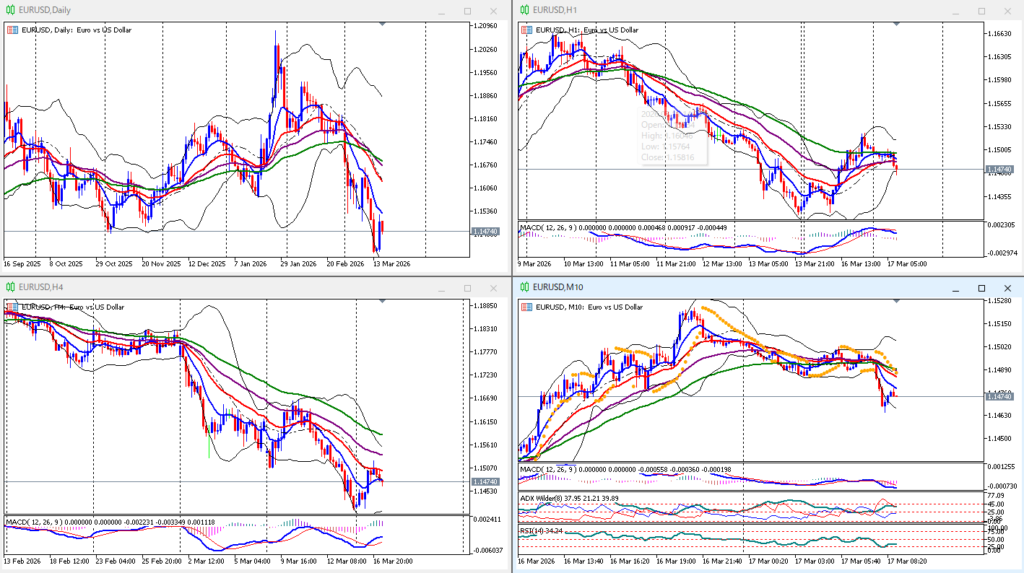The width and height of the screenshot is (1024, 573).
Task: Click the EURUSD,H1 window candlestick icon
Action: point(523,10)
